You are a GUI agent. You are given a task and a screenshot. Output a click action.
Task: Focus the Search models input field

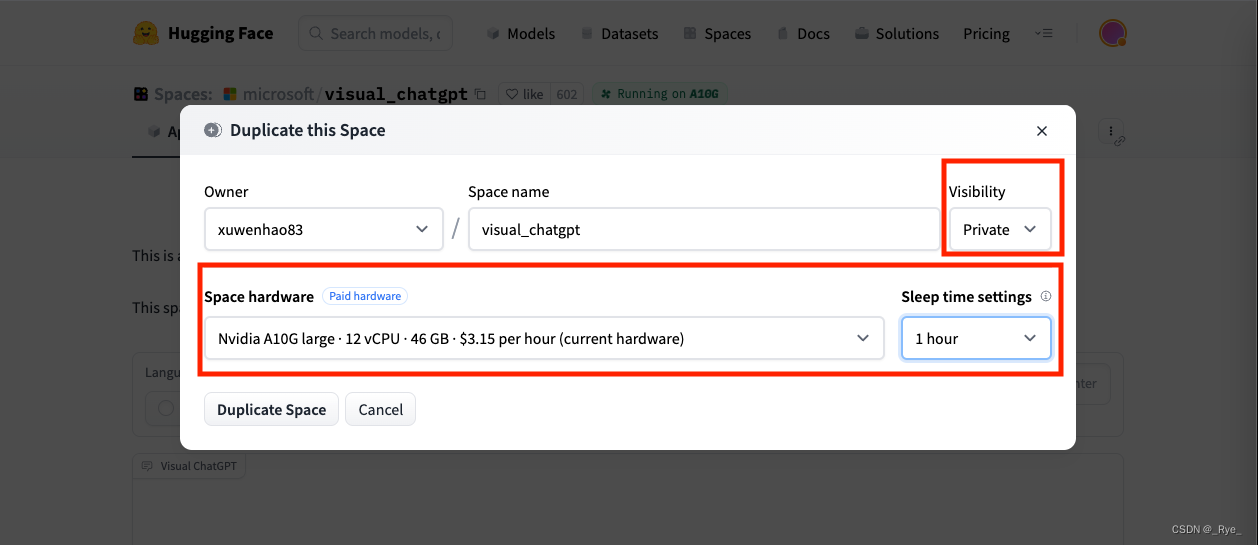point(376,33)
